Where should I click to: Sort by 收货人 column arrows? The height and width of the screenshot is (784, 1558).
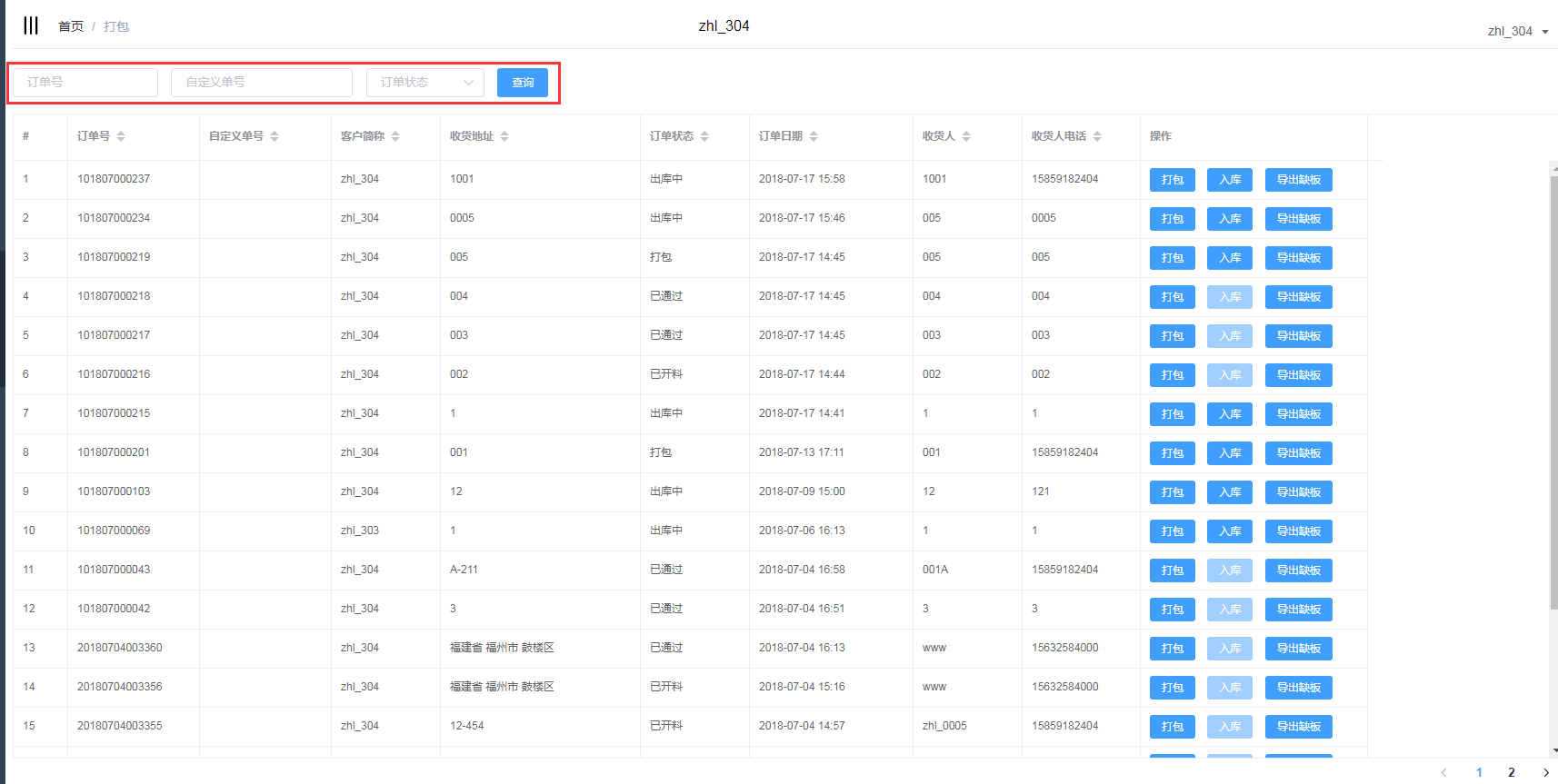point(966,136)
